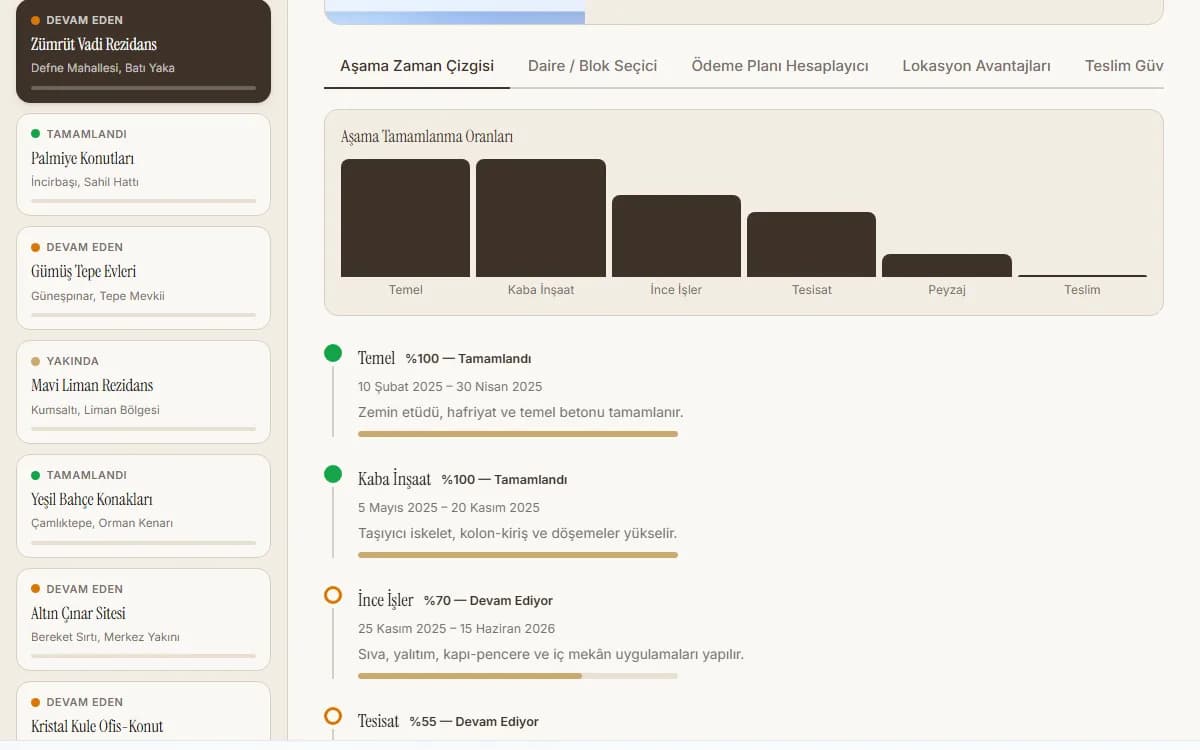Click the TAMAMLANDI badge on Palmiye Konutları
1200x750 pixels.
coord(79,134)
